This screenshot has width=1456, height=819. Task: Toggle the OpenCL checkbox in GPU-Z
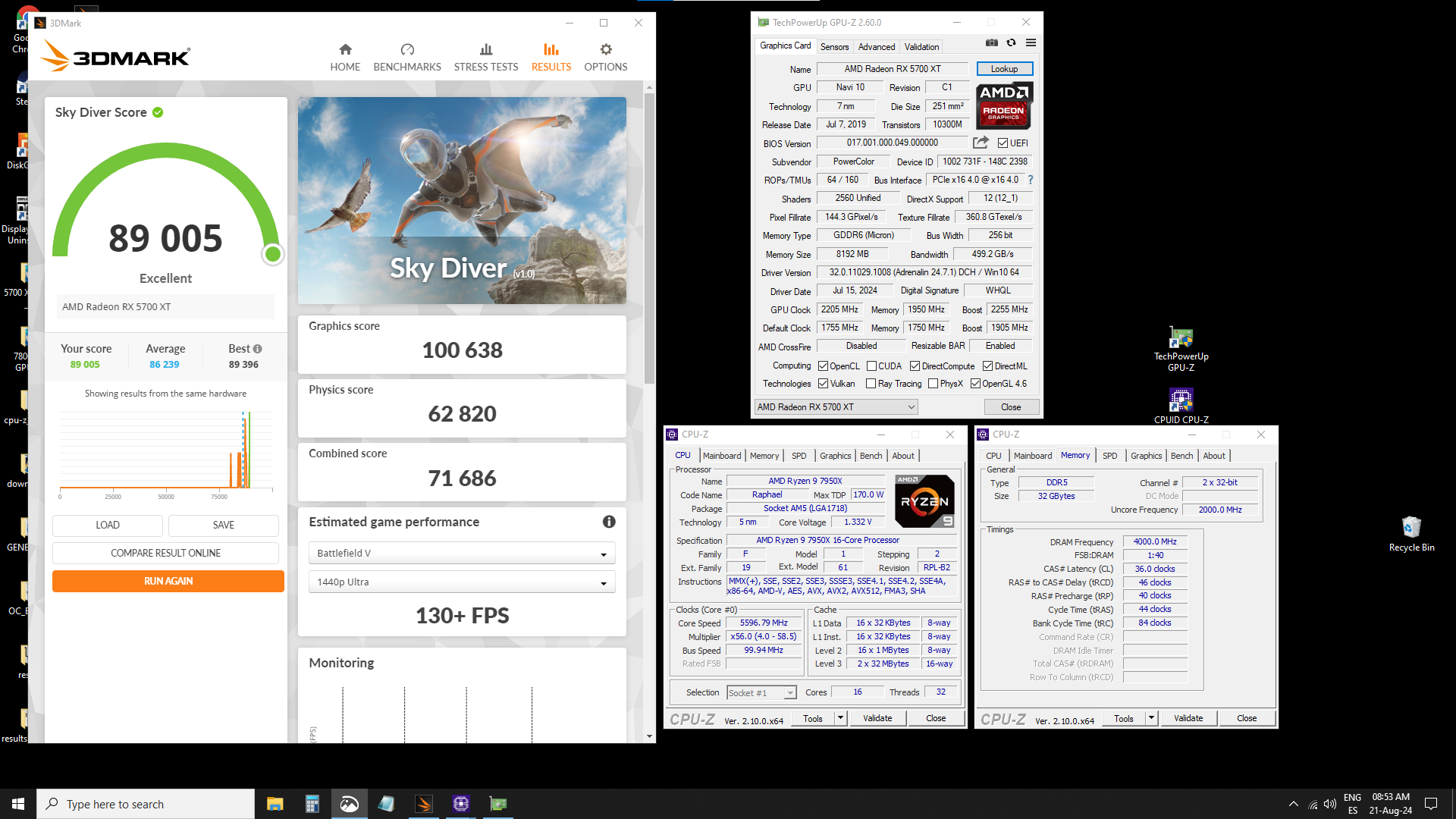point(823,366)
